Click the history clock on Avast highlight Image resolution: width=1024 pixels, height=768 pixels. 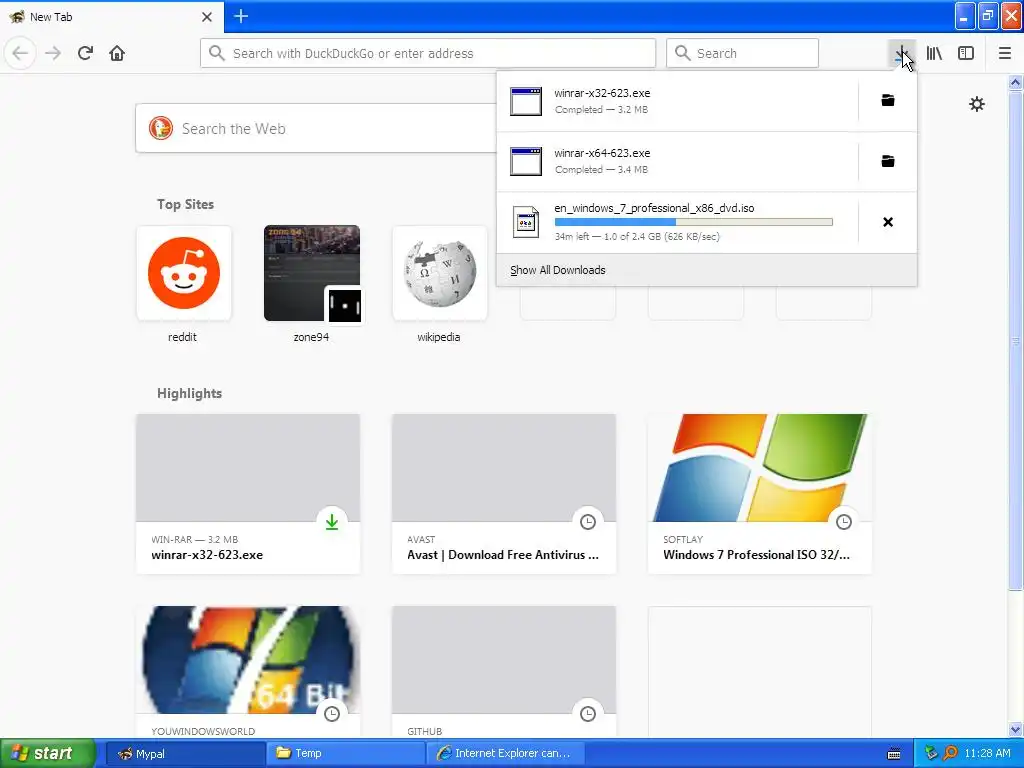click(588, 521)
